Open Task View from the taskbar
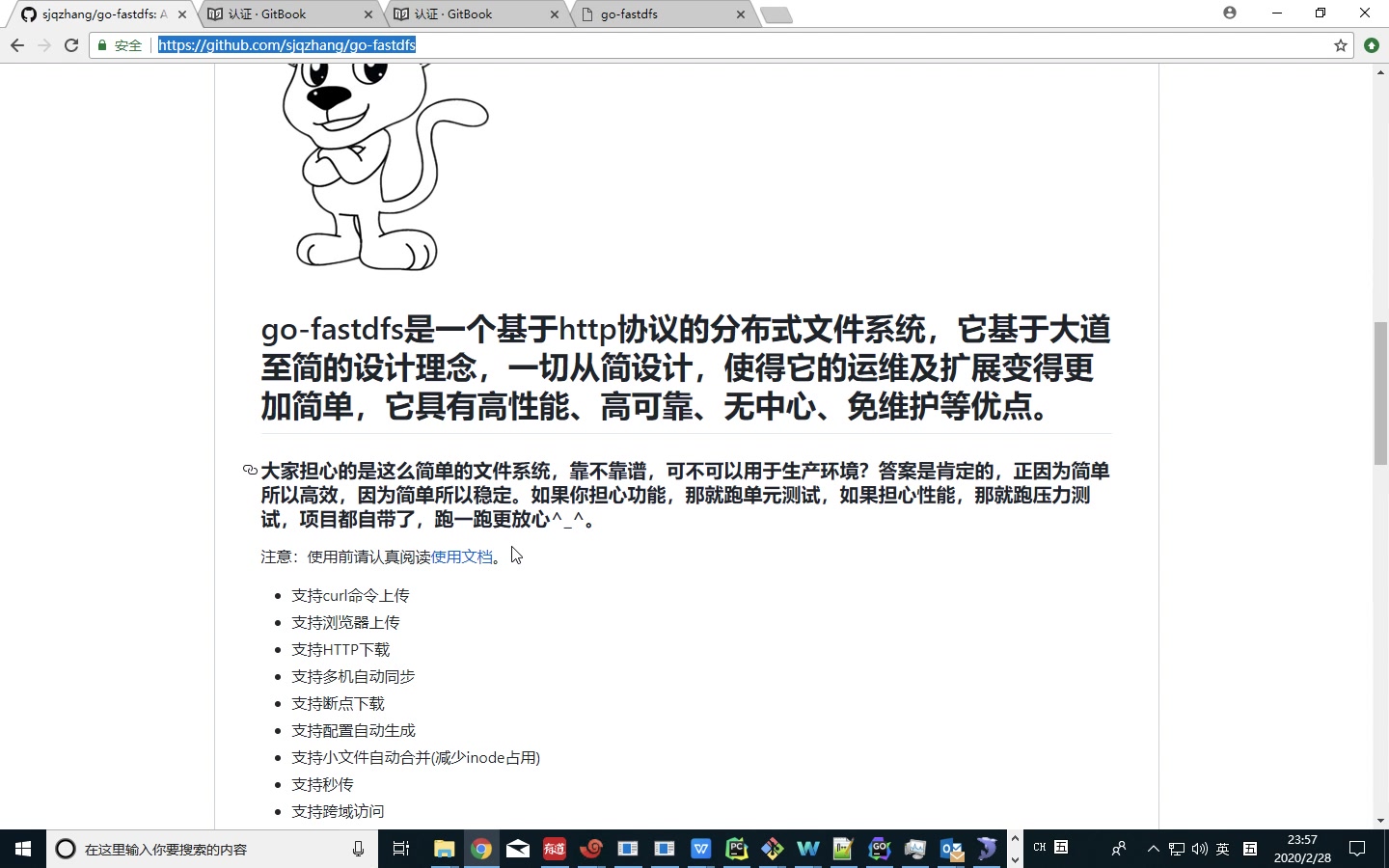Image resolution: width=1389 pixels, height=868 pixels. [x=401, y=849]
